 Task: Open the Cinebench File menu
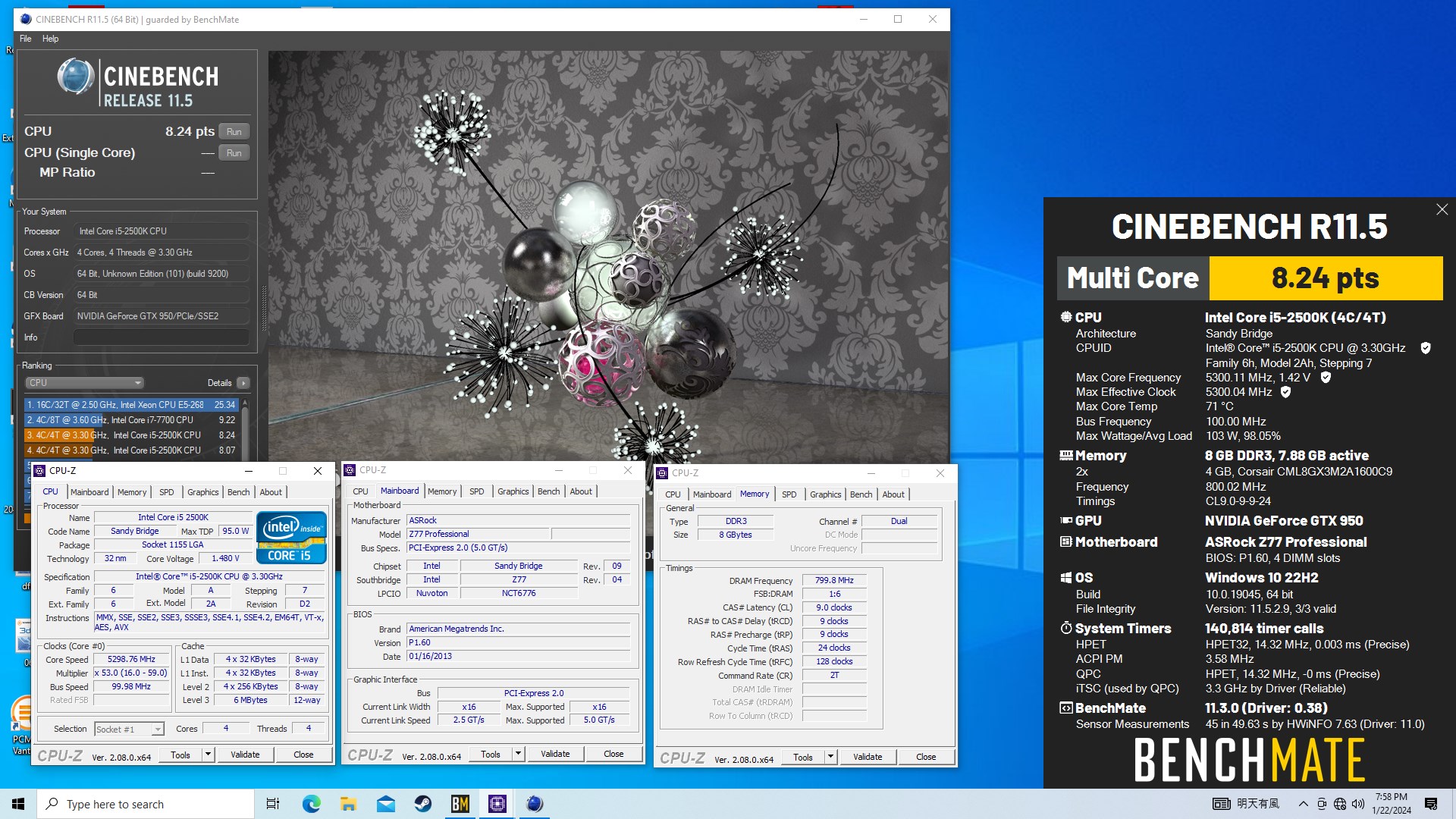coord(26,39)
